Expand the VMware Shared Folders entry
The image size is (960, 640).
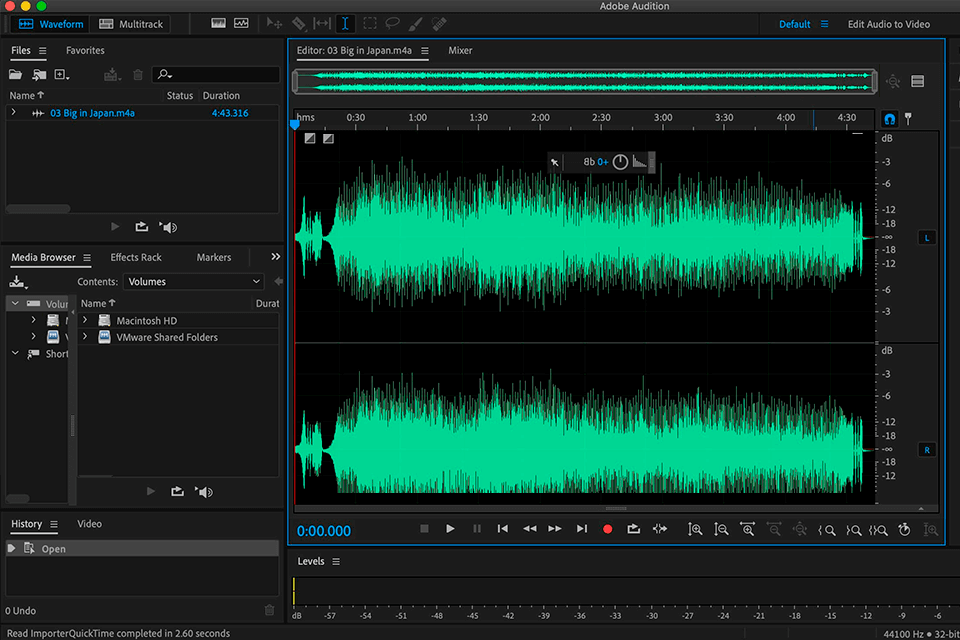click(85, 337)
